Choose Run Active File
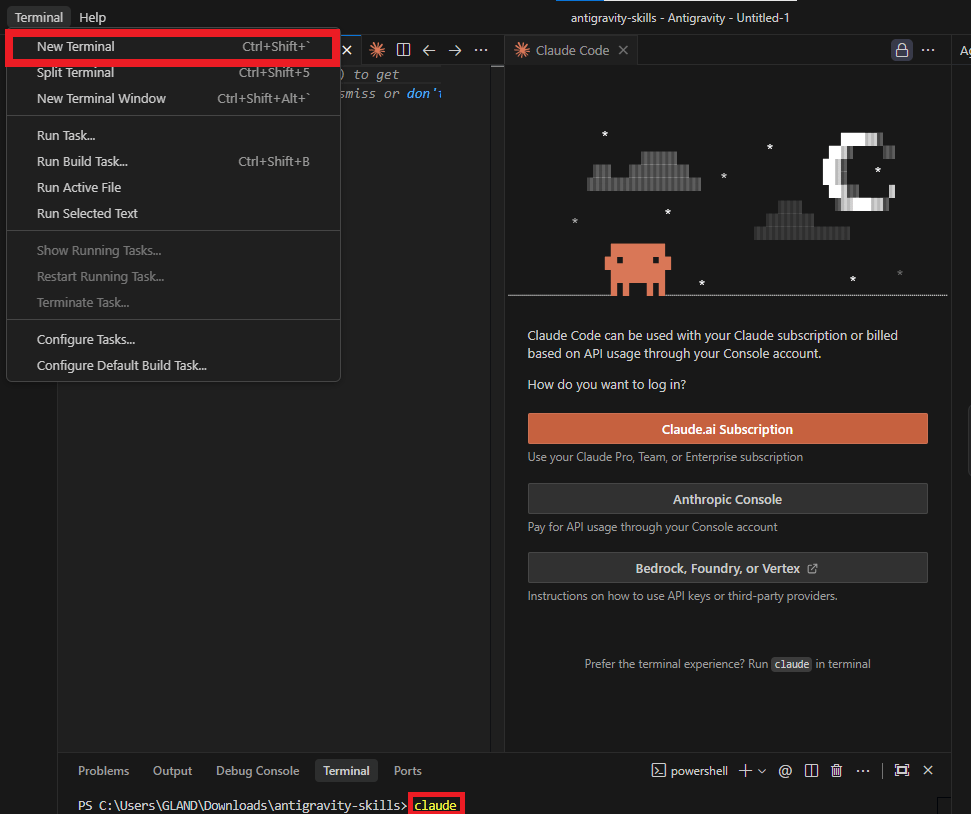The height and width of the screenshot is (814, 971). 173,187
